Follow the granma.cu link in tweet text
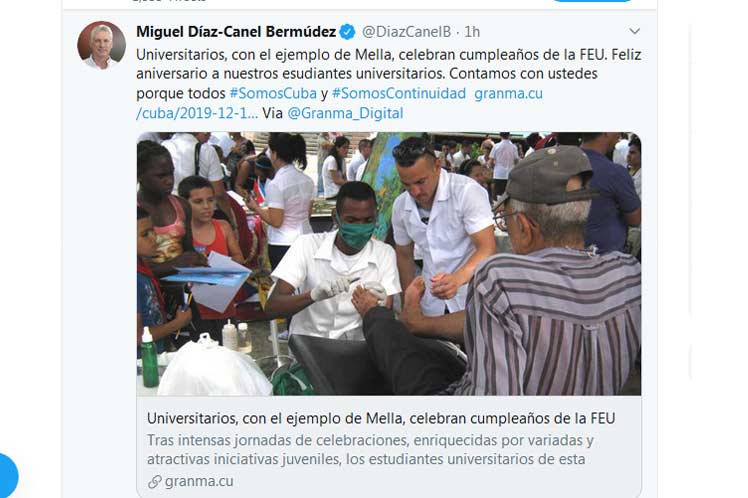This screenshot has height=498, width=748. click(x=509, y=93)
